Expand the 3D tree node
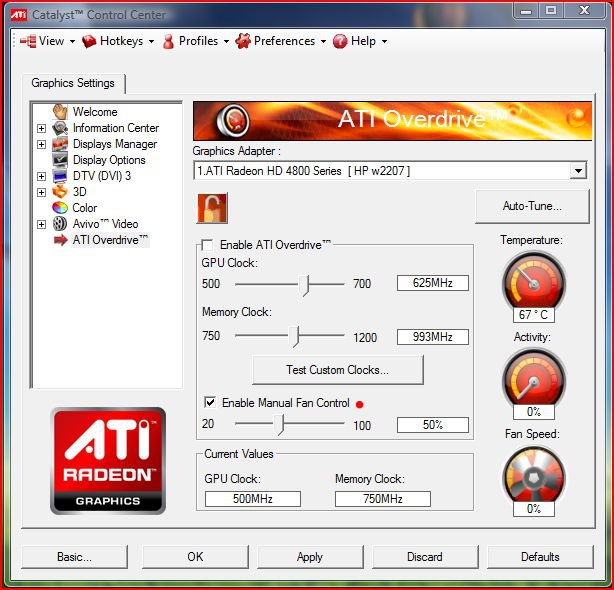Image resolution: width=614 pixels, height=590 pixels. pyautogui.click(x=42, y=192)
